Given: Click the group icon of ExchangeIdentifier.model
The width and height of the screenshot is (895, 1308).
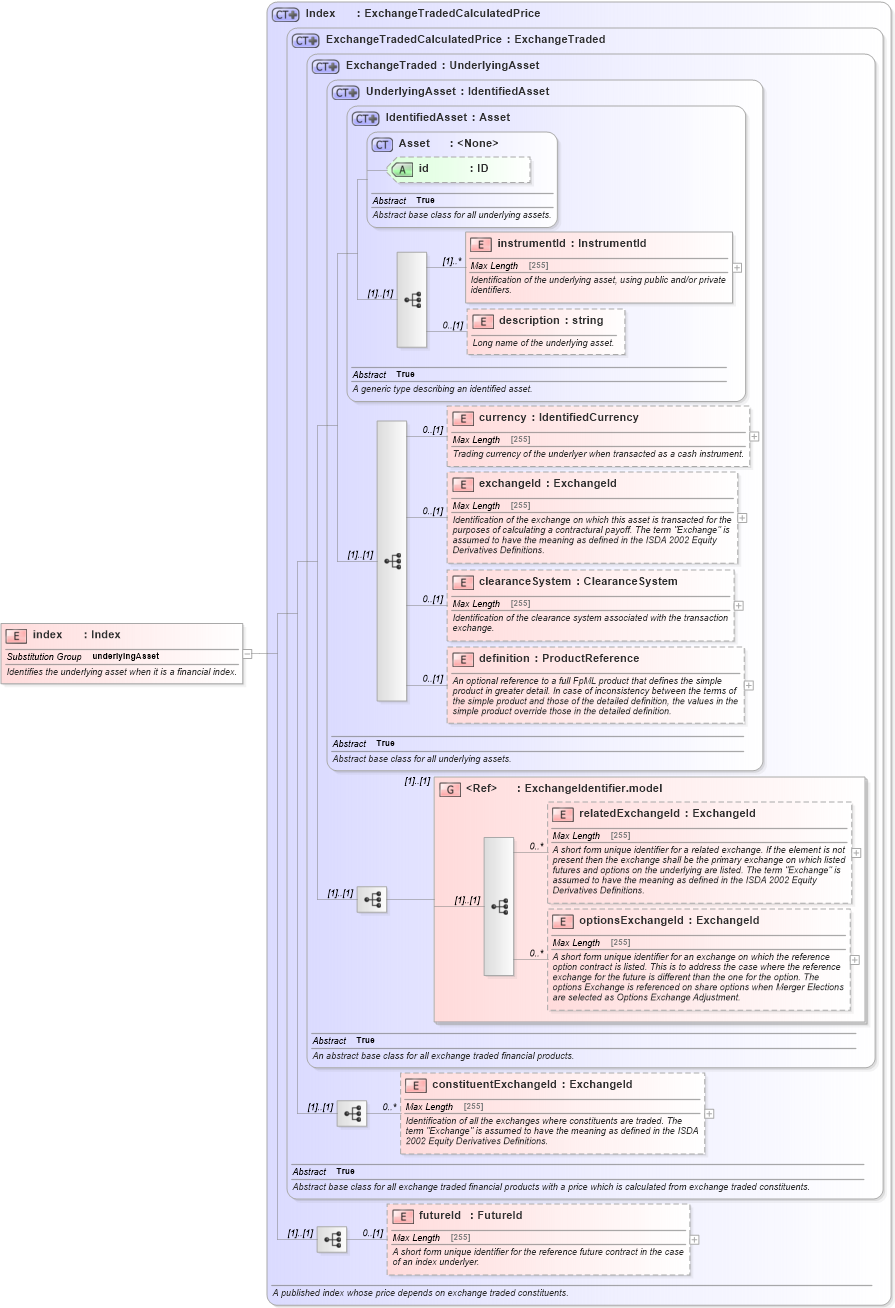Looking at the screenshot, I should (450, 789).
